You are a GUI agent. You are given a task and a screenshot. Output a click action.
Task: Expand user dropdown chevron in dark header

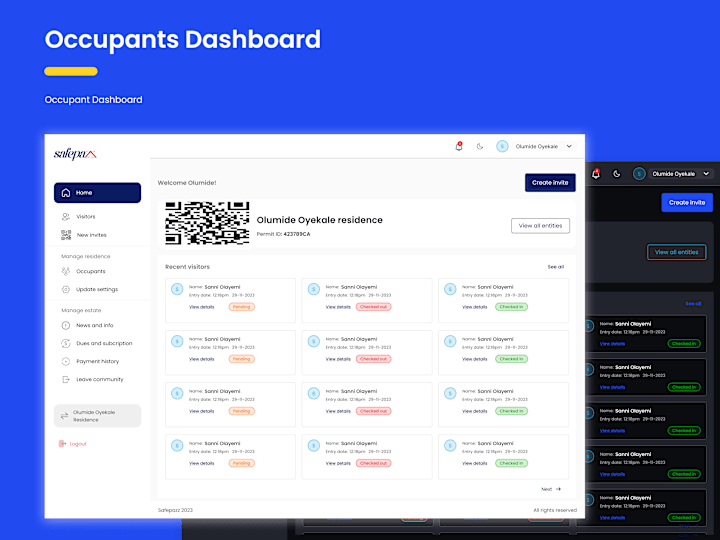(x=706, y=174)
